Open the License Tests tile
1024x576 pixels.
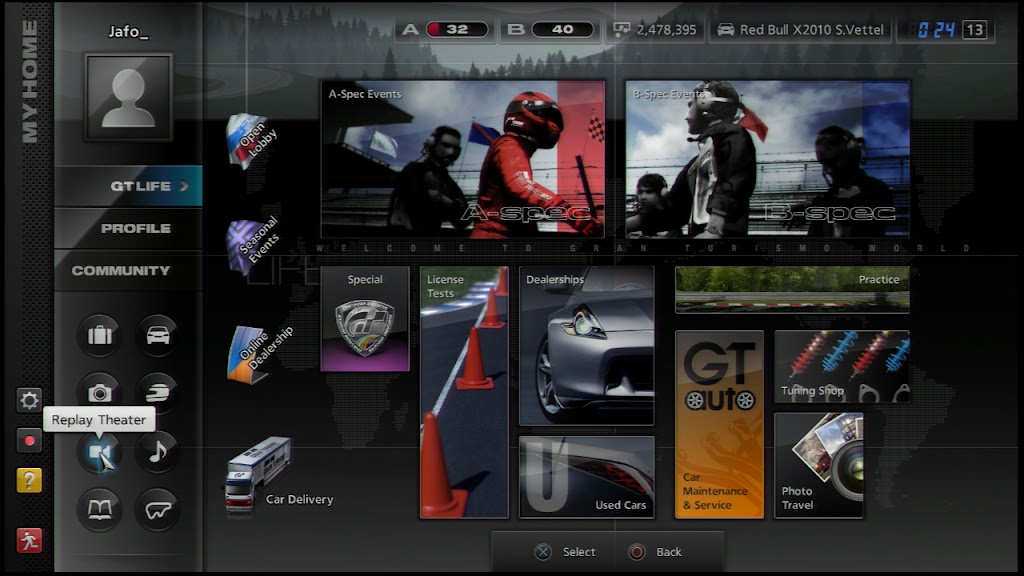click(x=464, y=392)
